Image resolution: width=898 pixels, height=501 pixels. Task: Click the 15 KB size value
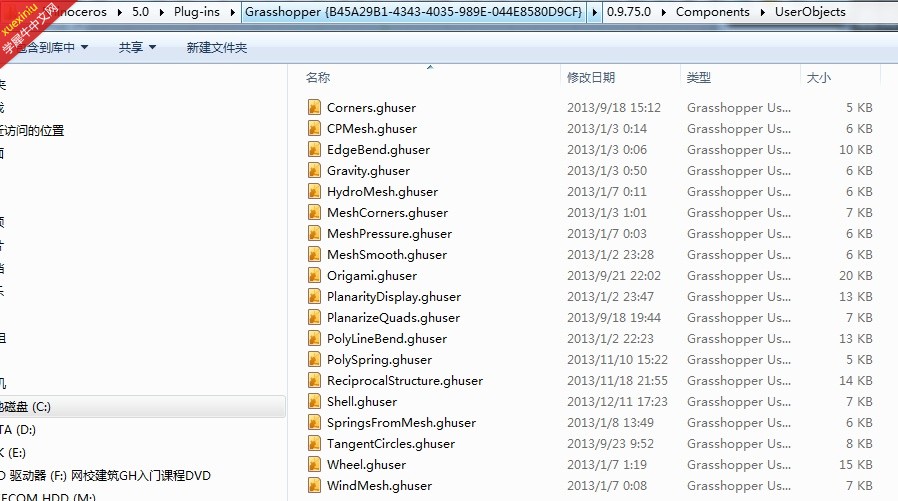pyautogui.click(x=856, y=464)
